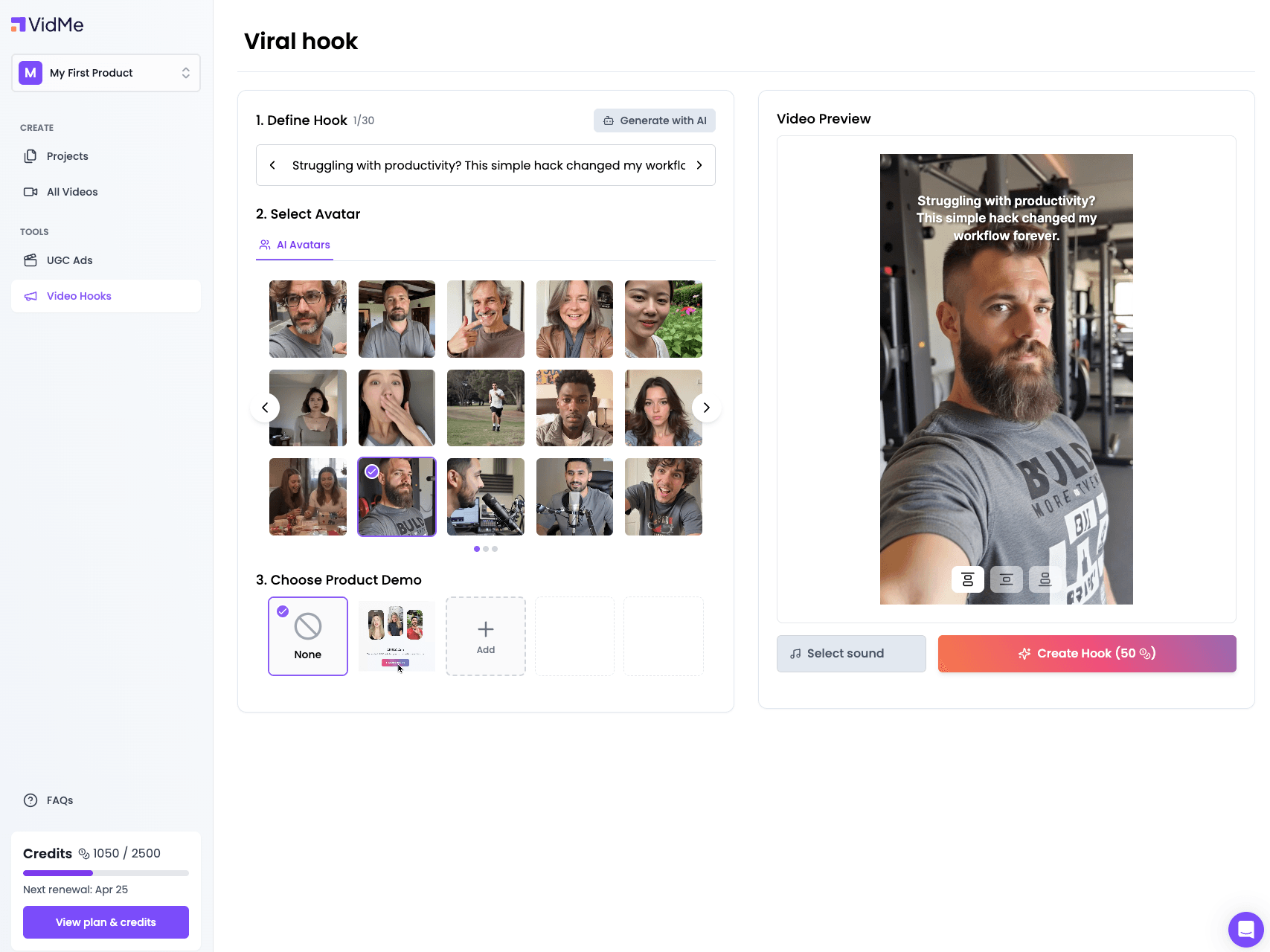Click Generate with AI button
This screenshot has width=1270, height=952.
tap(654, 120)
